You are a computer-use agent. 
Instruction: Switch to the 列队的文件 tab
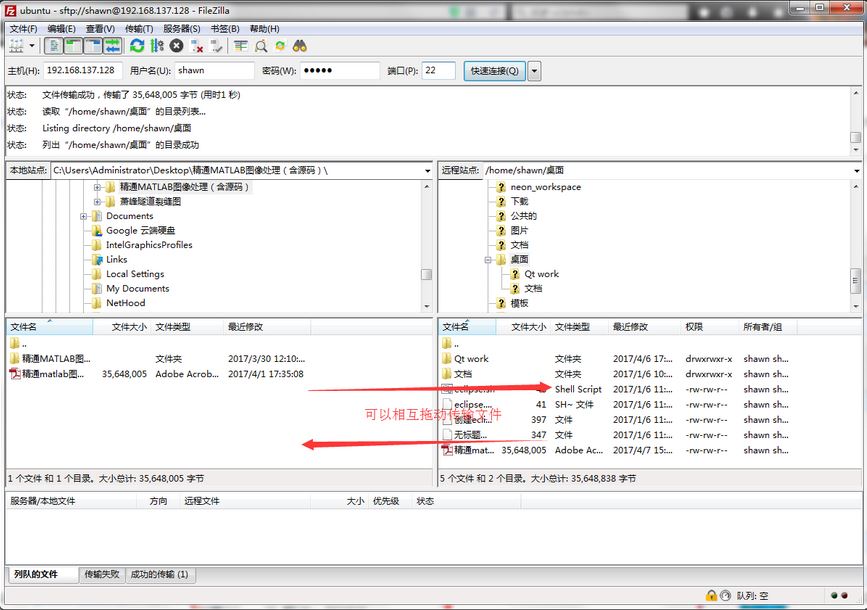[x=41, y=574]
